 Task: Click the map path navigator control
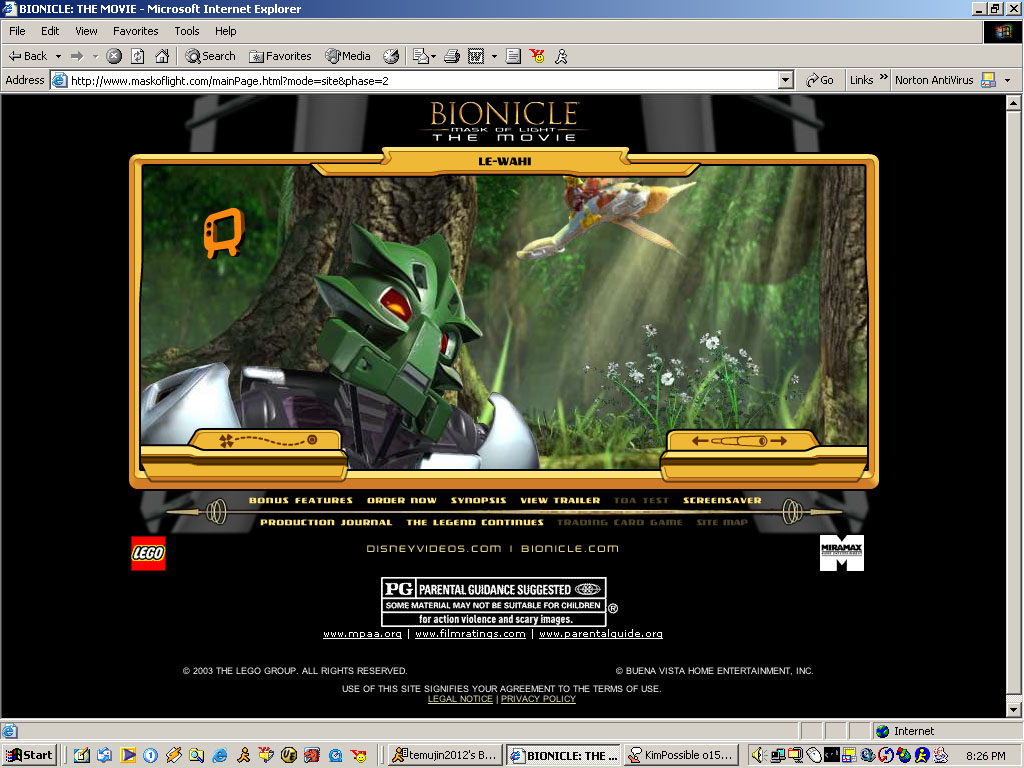click(268, 441)
